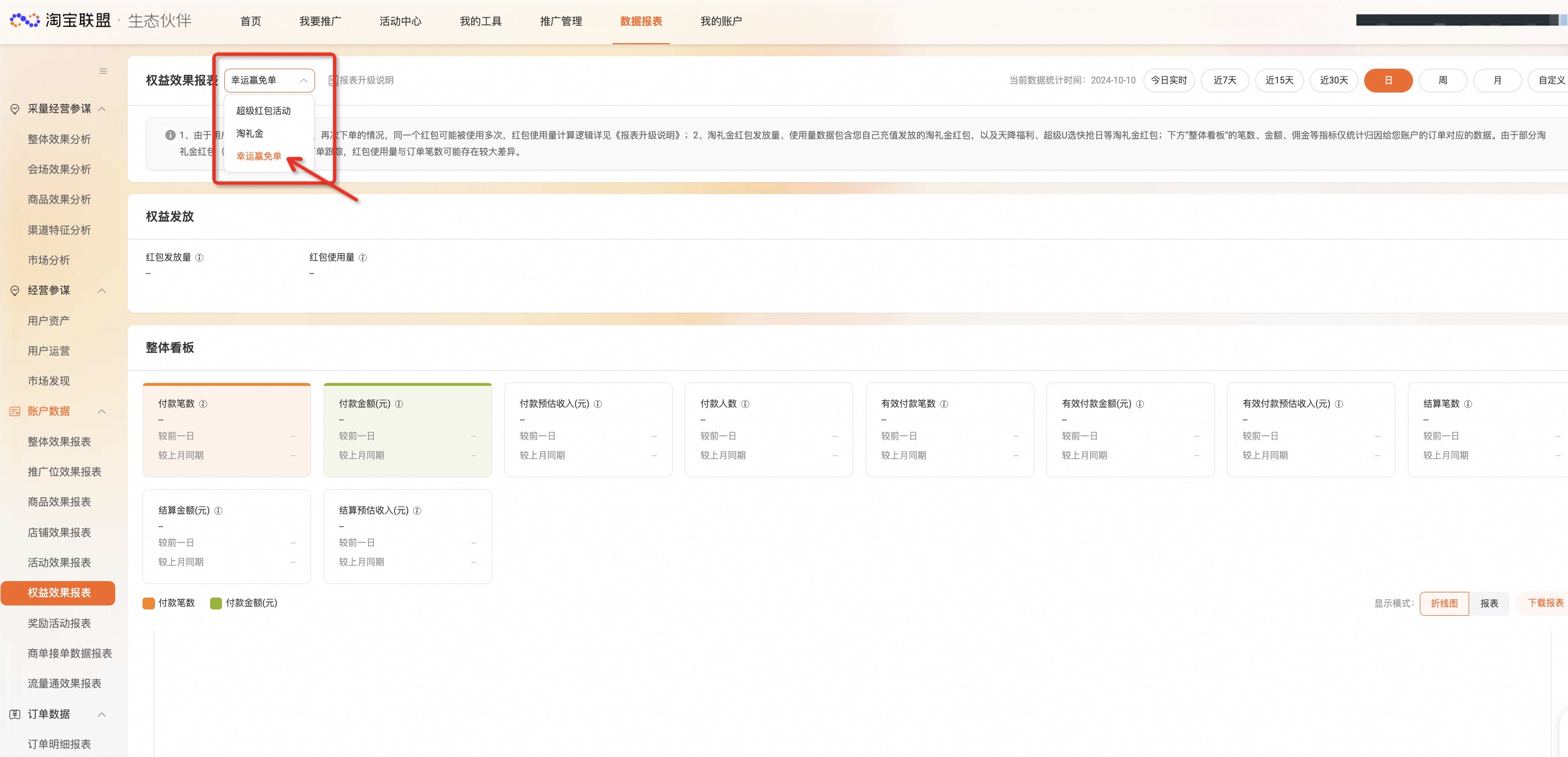Viewport: 1568px width, 757px height.
Task: Open the 推广管理 top navigation tab
Action: [561, 22]
